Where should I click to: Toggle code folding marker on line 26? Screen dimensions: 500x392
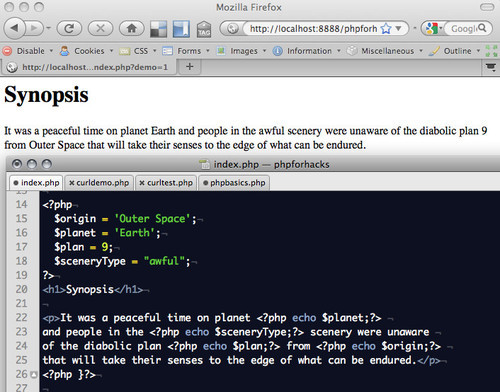click(x=34, y=375)
